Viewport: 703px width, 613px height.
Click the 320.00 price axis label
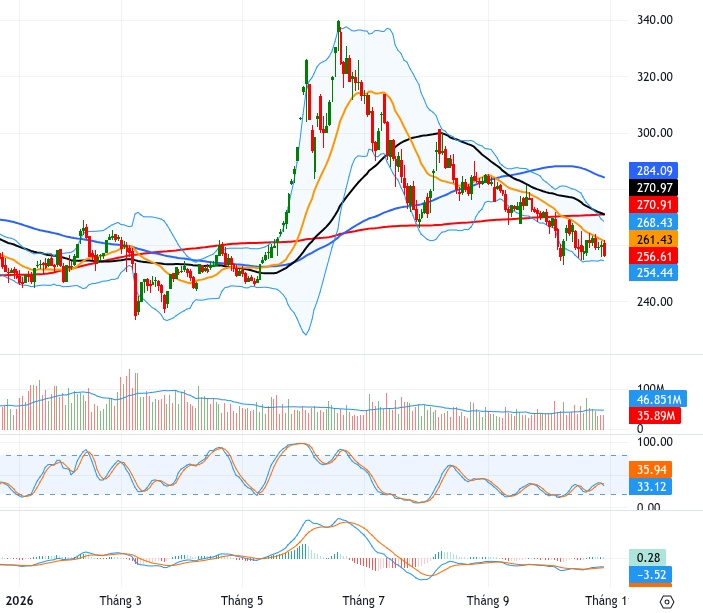(655, 77)
